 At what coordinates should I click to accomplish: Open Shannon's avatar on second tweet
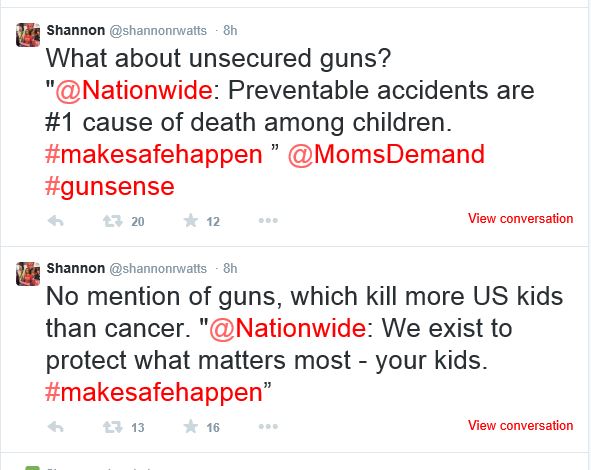pyautogui.click(x=28, y=274)
